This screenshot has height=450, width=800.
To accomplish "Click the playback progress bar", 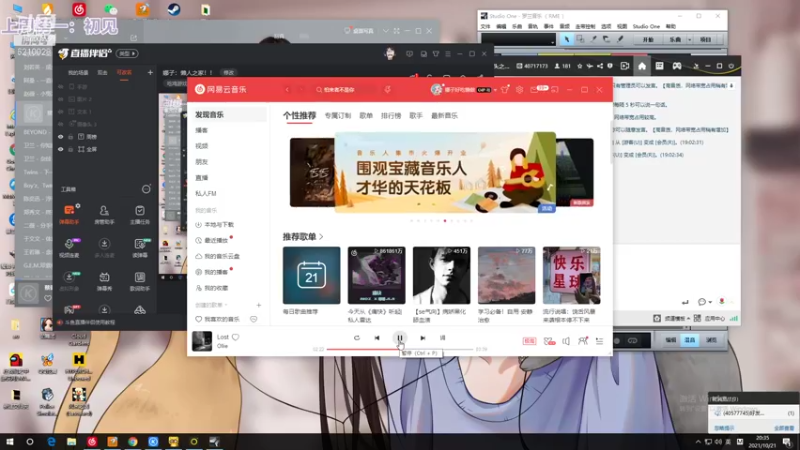I will [x=400, y=349].
